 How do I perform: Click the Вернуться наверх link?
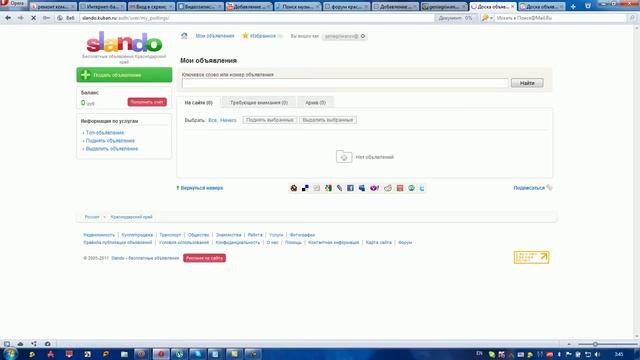pos(202,188)
